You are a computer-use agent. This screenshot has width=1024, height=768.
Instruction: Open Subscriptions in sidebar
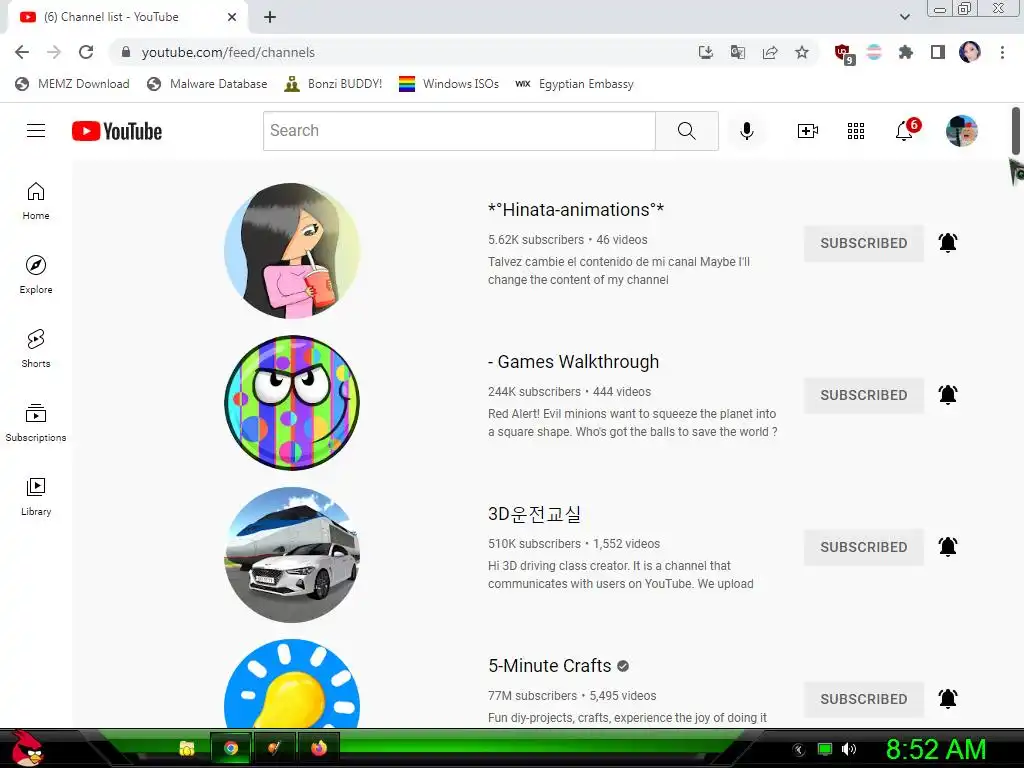[x=36, y=423]
